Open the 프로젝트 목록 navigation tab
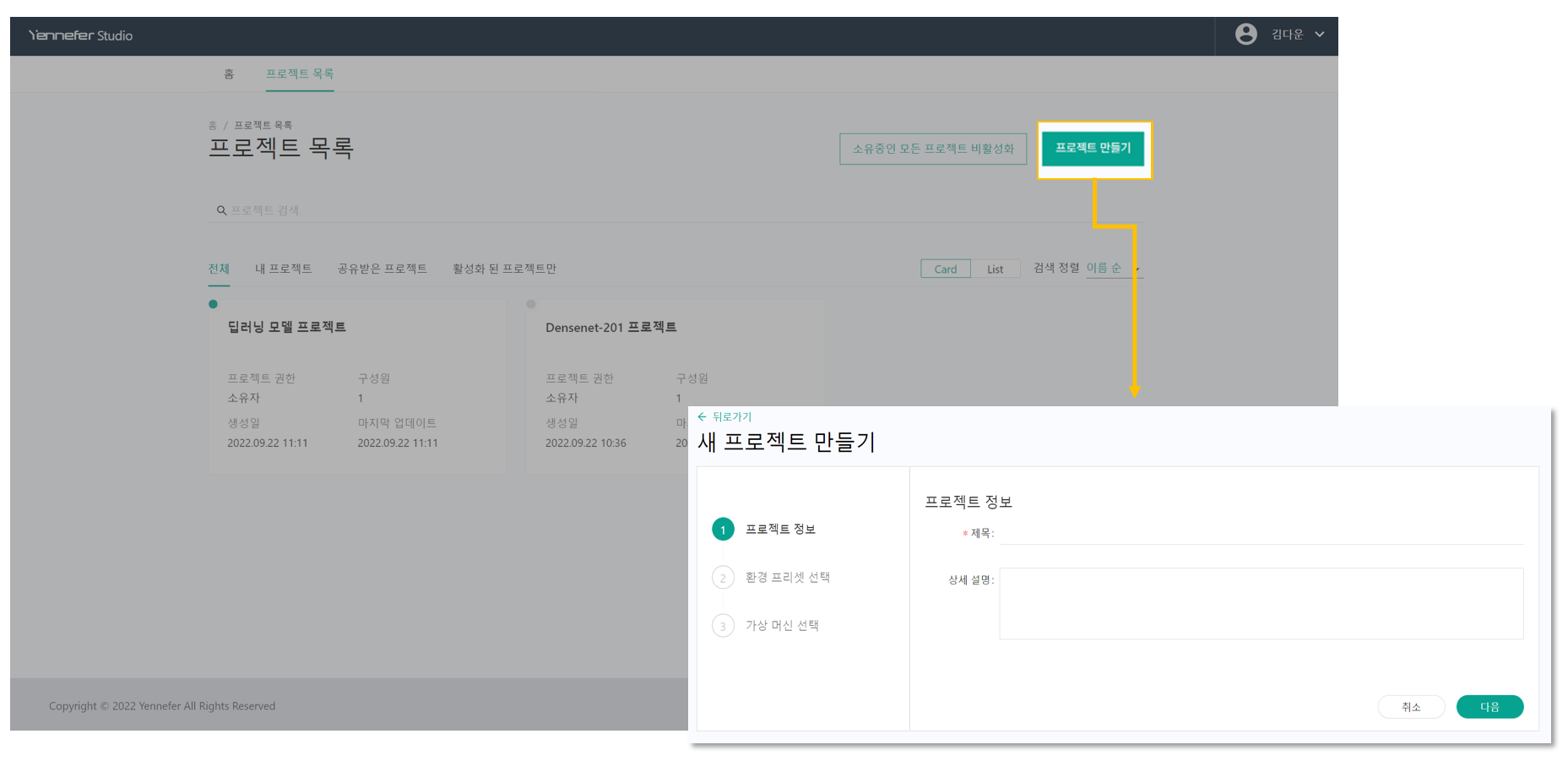 point(300,73)
